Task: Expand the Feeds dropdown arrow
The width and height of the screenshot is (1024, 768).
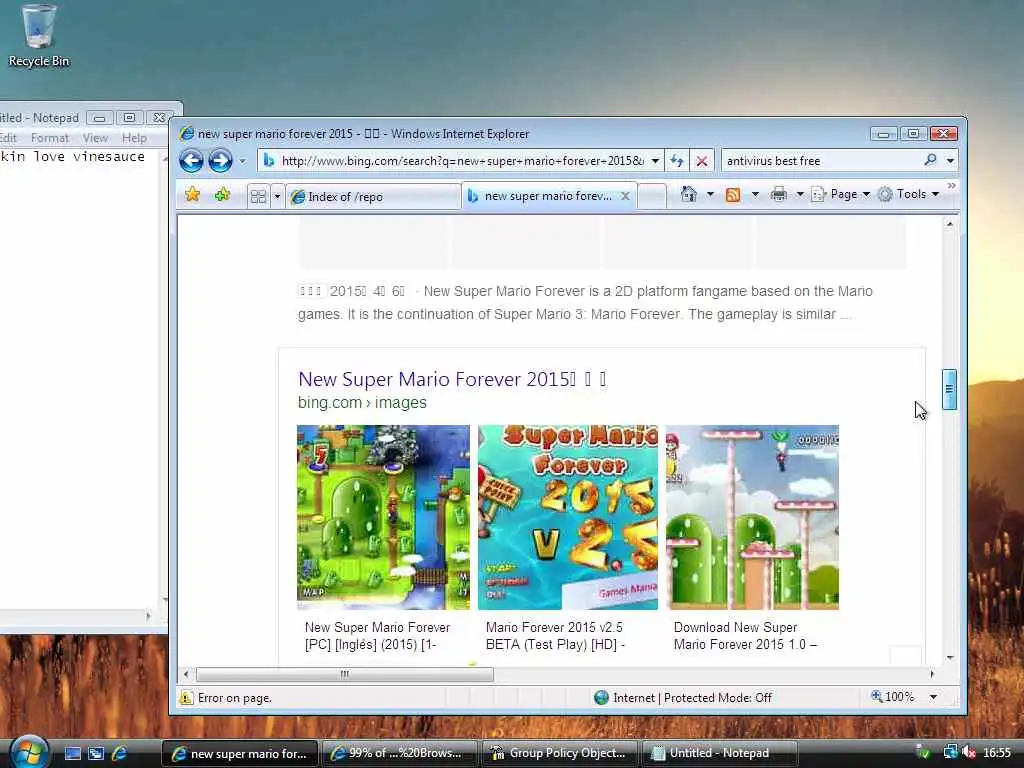Action: point(755,194)
